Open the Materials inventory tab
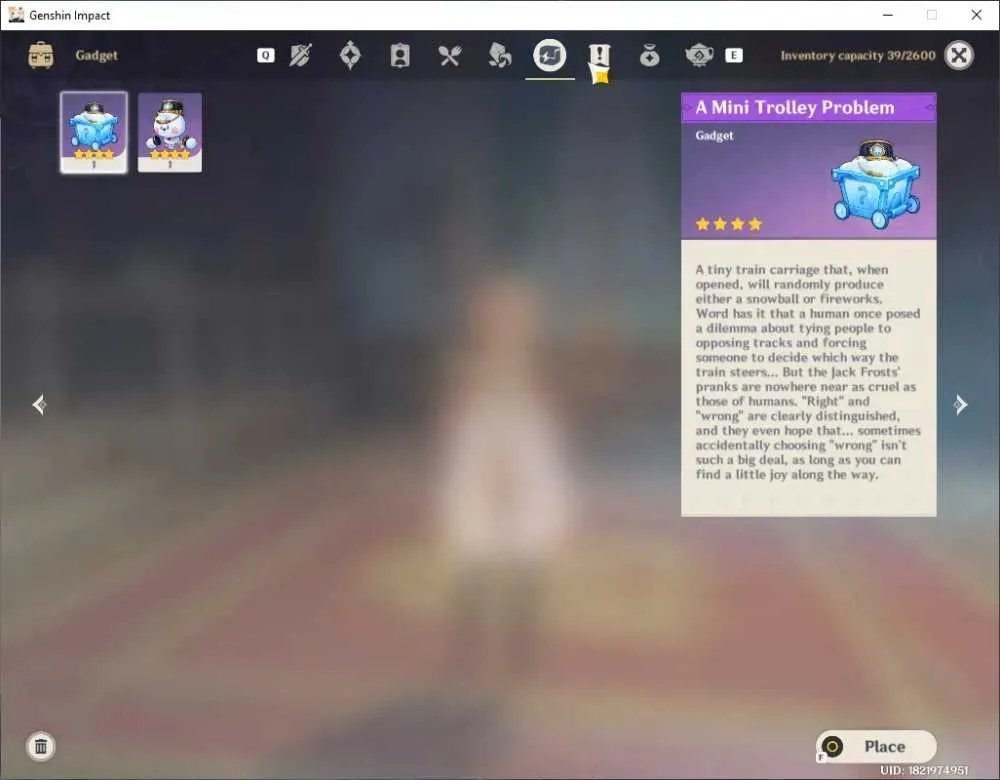This screenshot has width=1000, height=780. point(499,55)
